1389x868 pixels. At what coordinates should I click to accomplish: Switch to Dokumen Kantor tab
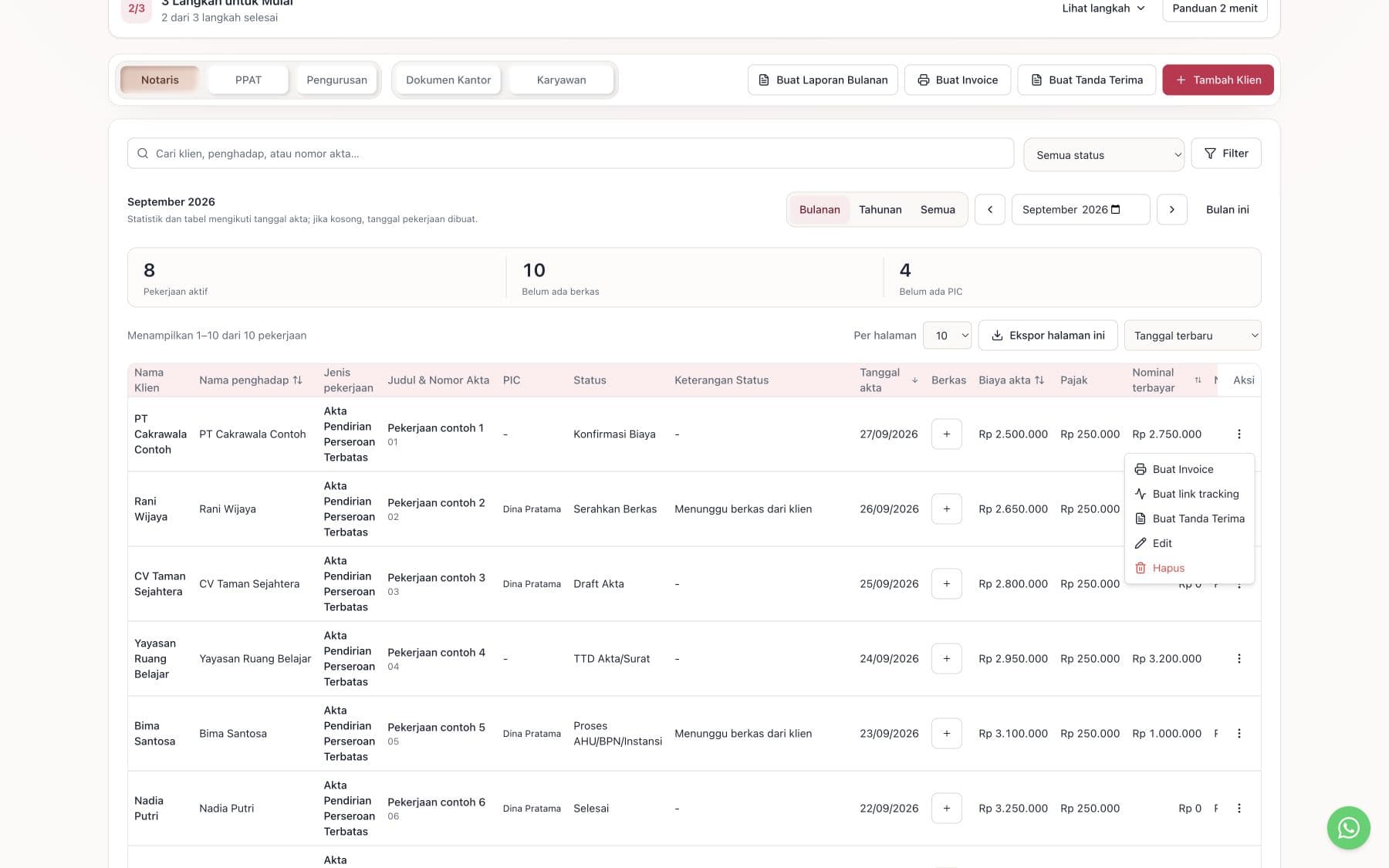point(448,80)
